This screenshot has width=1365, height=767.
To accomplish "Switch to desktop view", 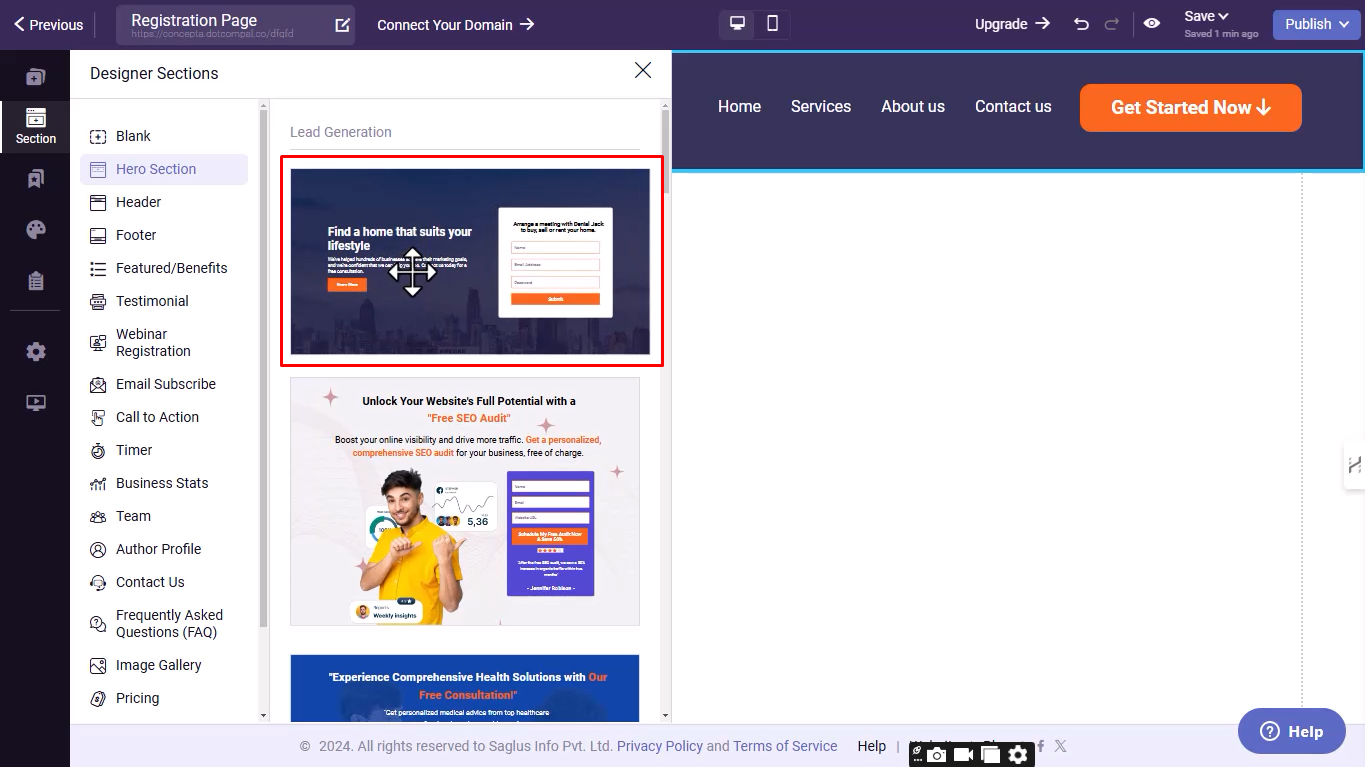I will [x=738, y=24].
